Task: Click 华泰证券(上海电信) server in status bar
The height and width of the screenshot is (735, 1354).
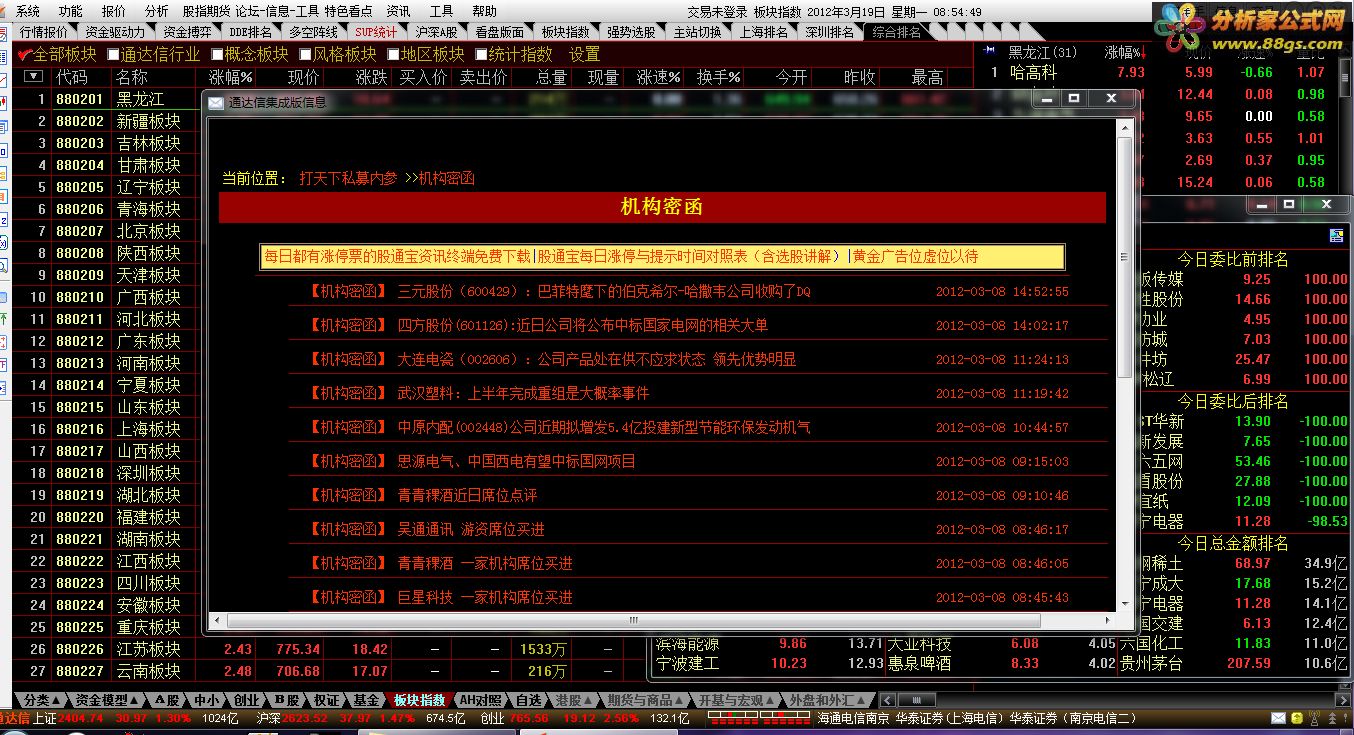Action: pyautogui.click(x=949, y=718)
